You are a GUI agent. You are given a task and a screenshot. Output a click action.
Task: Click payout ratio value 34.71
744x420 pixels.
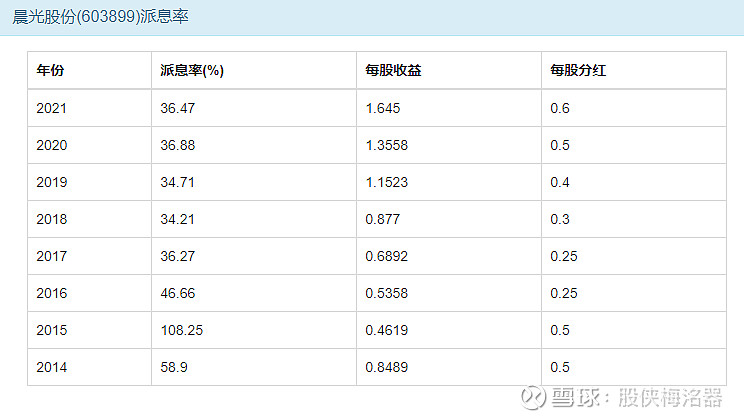click(x=177, y=182)
